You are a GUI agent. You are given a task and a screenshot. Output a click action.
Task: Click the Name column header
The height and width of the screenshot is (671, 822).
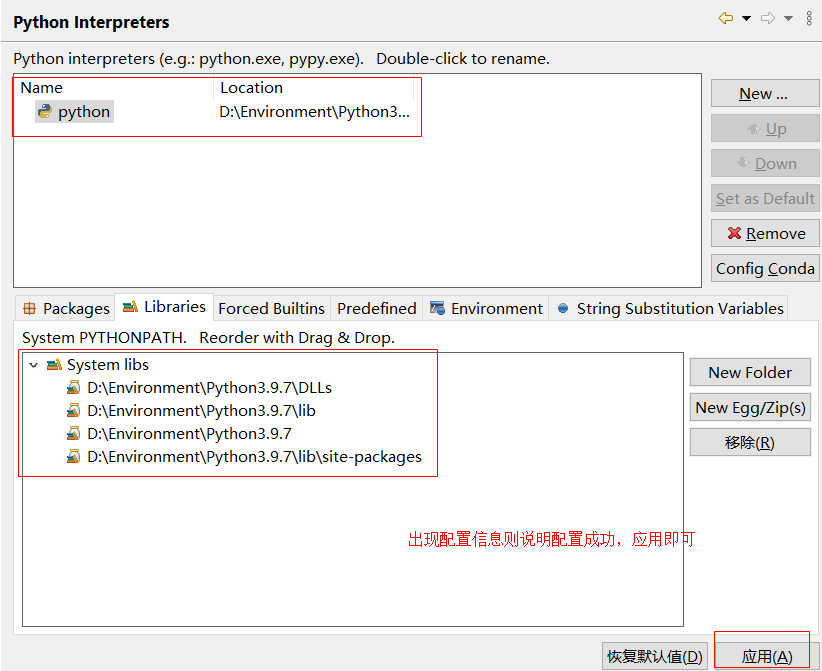click(41, 88)
